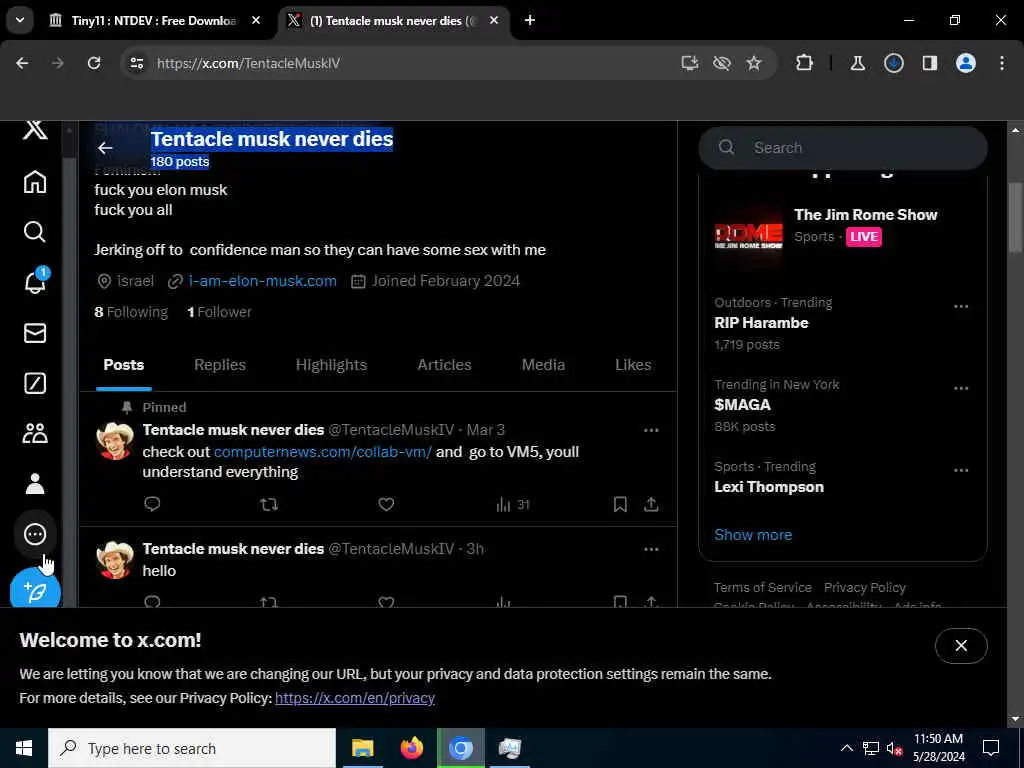Like the pinned post
The width and height of the screenshot is (1024, 768).
pyautogui.click(x=386, y=504)
